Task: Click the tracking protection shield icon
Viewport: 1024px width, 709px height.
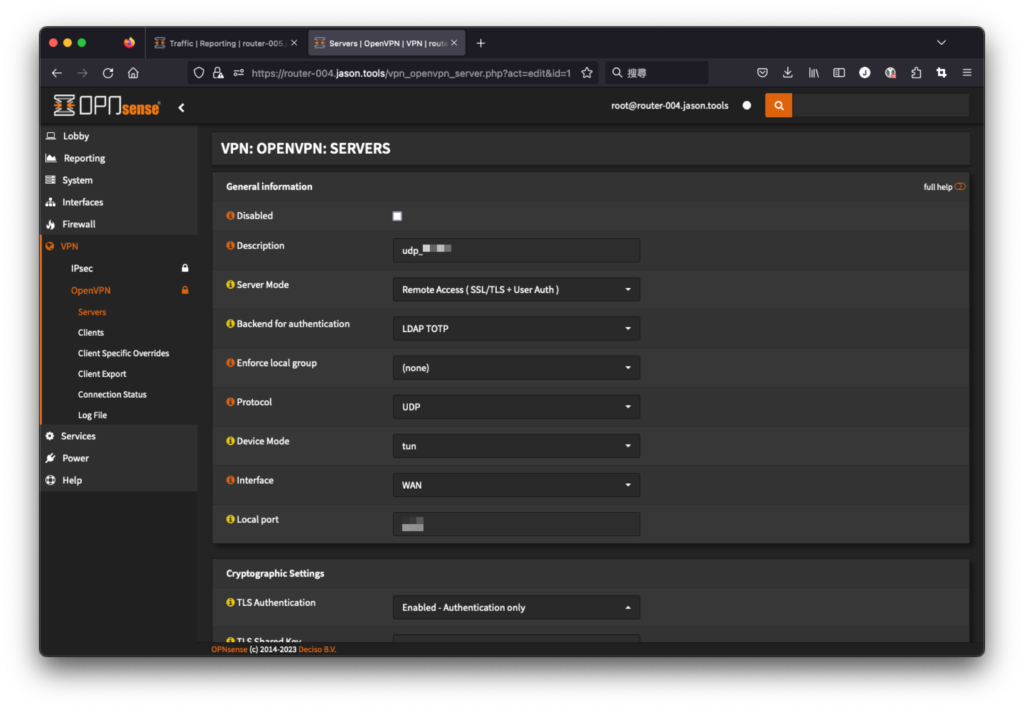Action: (199, 73)
